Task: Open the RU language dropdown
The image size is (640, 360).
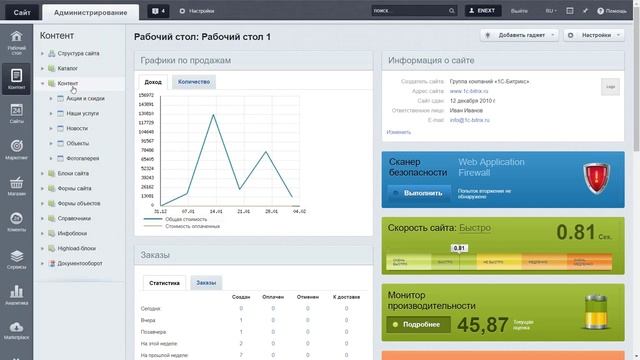Action: pos(551,11)
